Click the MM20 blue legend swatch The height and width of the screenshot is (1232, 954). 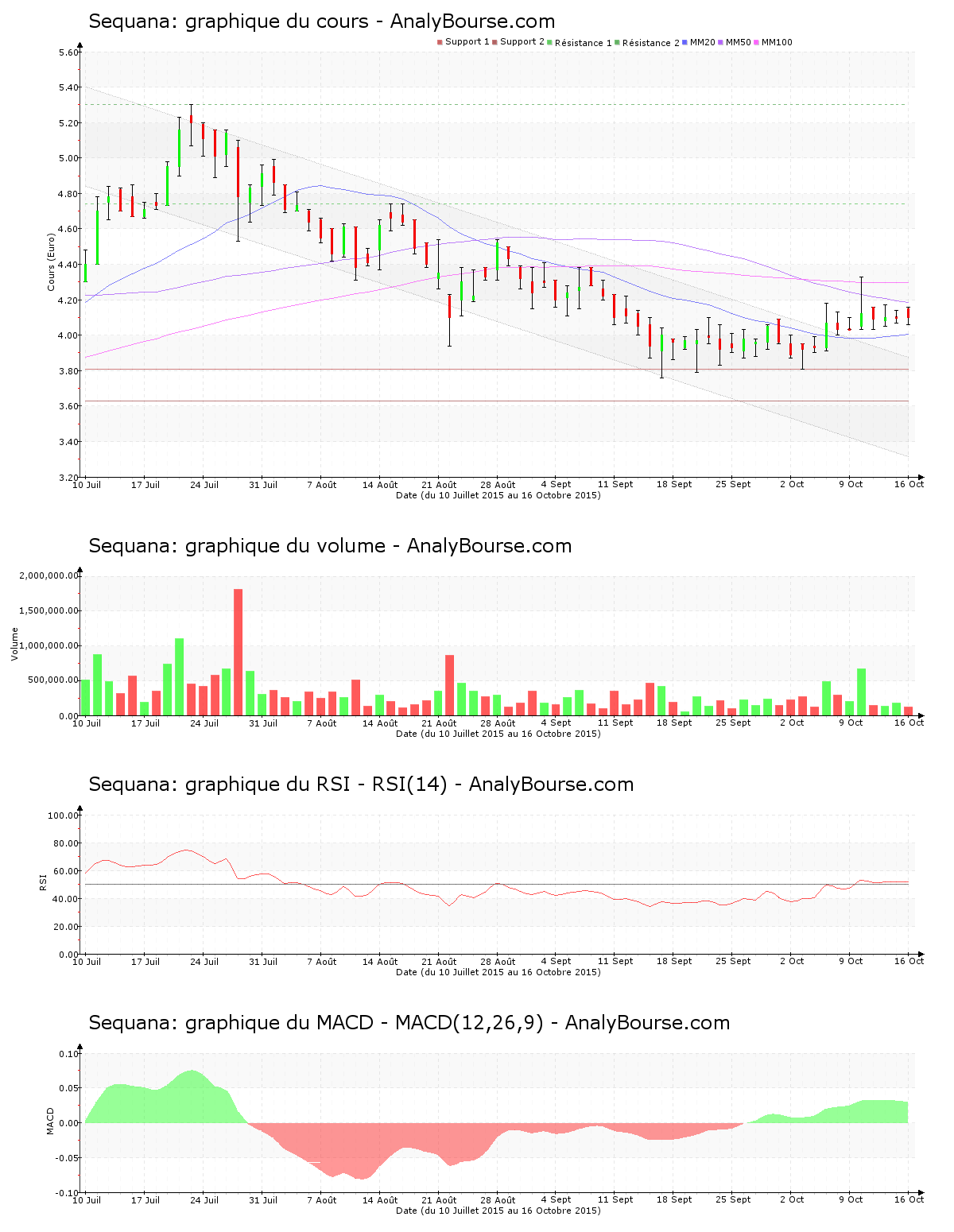(x=684, y=42)
